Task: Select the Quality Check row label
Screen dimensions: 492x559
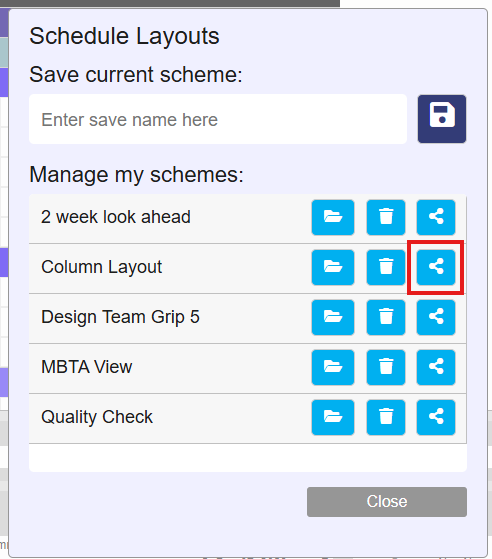Action: coord(97,417)
